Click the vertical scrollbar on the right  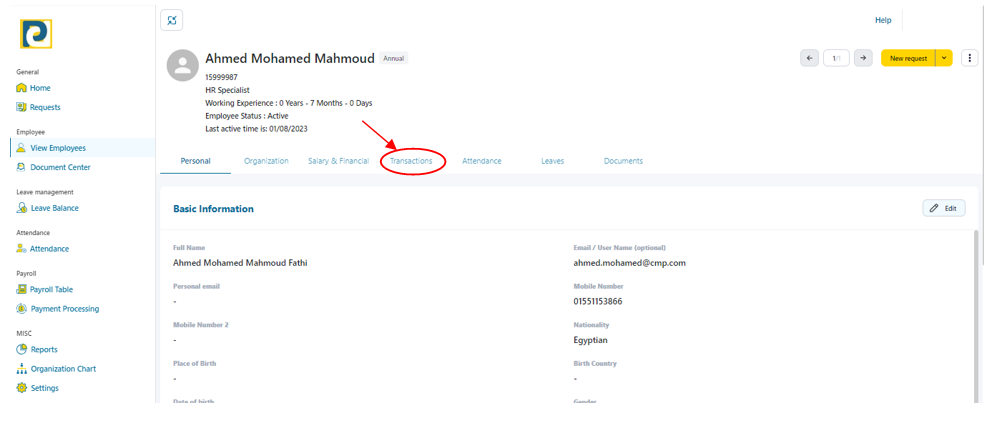[976, 310]
